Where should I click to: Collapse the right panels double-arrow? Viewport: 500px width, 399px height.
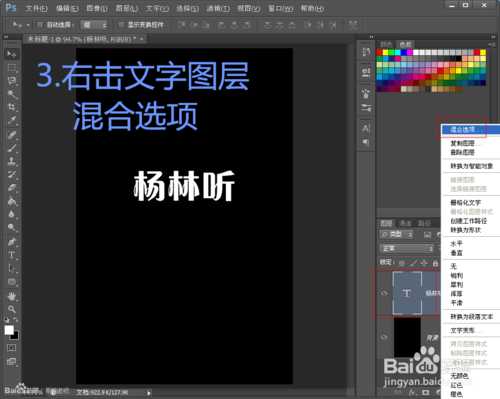tap(493, 37)
